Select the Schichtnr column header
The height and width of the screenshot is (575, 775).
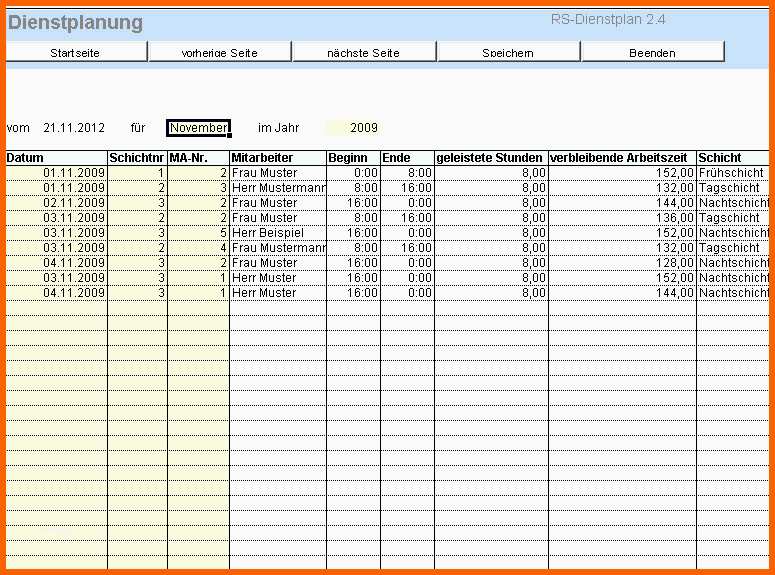tap(137, 158)
